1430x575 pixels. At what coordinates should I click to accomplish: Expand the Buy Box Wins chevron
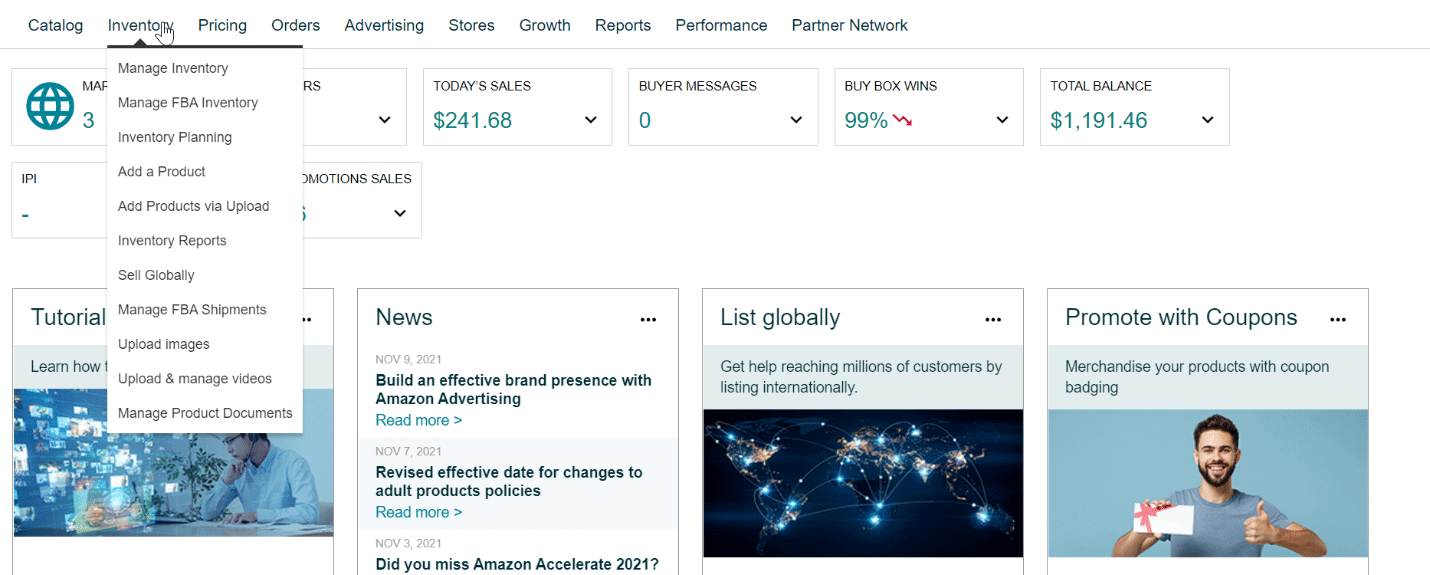(x=1002, y=120)
